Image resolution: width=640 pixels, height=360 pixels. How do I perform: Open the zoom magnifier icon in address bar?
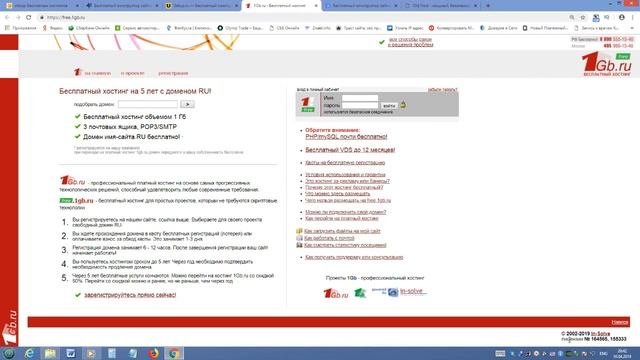572,18
